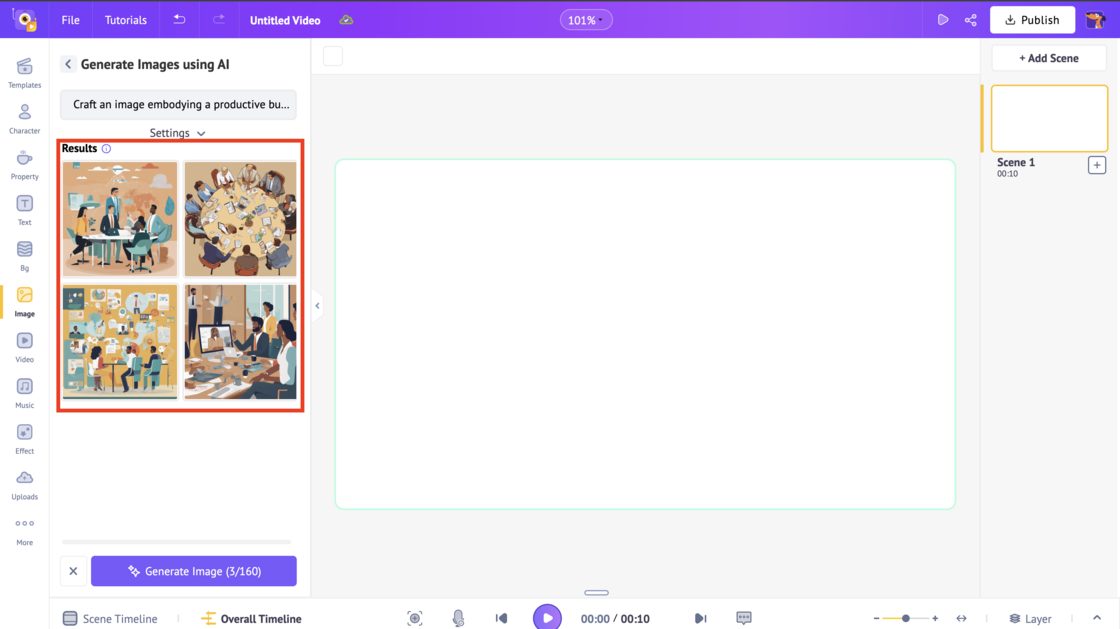Select the round-table meeting image thumbnail
This screenshot has width=1120, height=629.
[240, 218]
